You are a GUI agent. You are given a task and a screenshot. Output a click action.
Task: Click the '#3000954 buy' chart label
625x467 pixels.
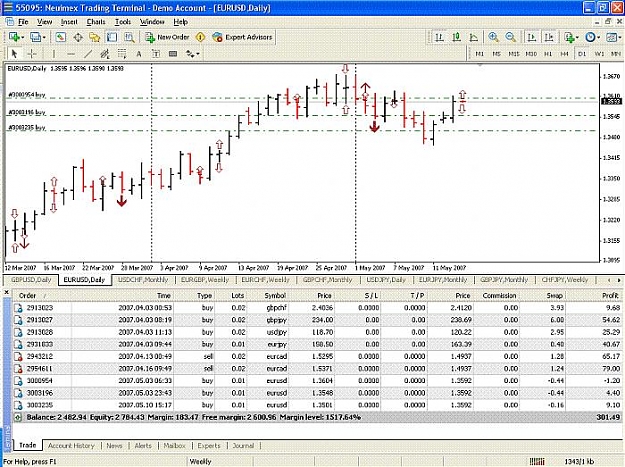pos(27,95)
